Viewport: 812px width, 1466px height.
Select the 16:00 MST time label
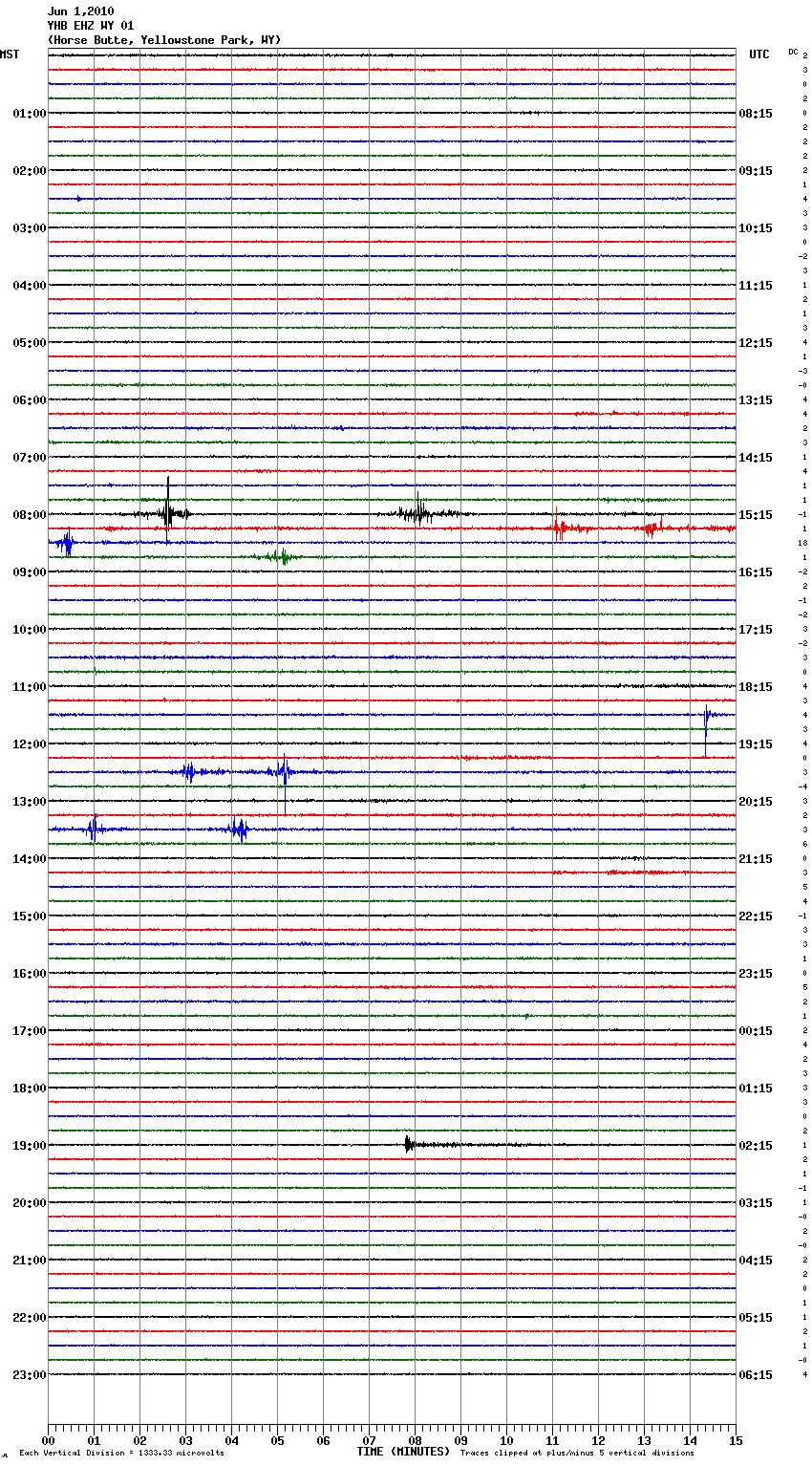tap(30, 974)
